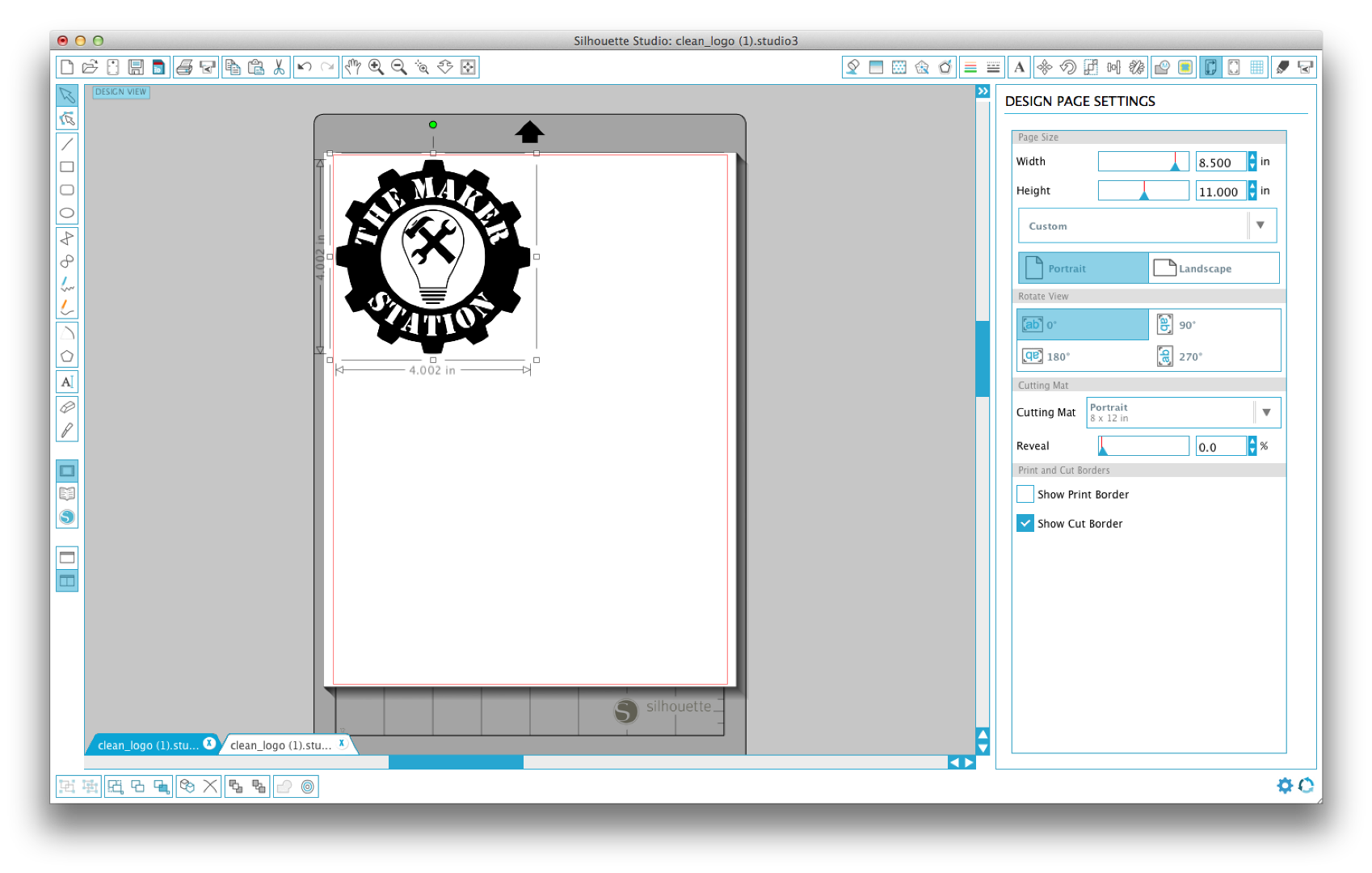Select the Freehand drawing tool
The height and width of the screenshot is (873, 1372).
tap(67, 285)
